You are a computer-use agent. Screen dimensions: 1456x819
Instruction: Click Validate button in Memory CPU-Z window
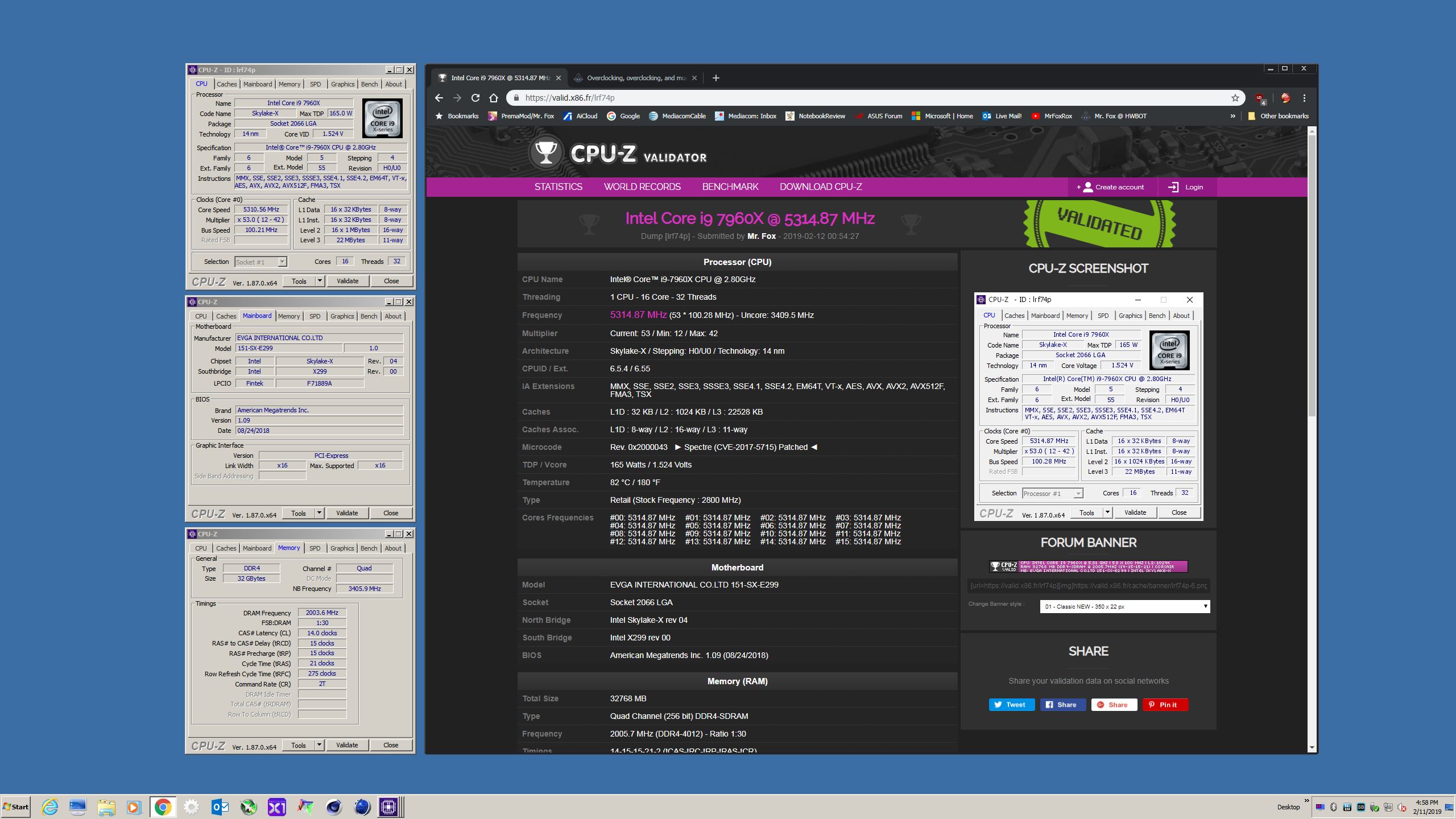[347, 745]
